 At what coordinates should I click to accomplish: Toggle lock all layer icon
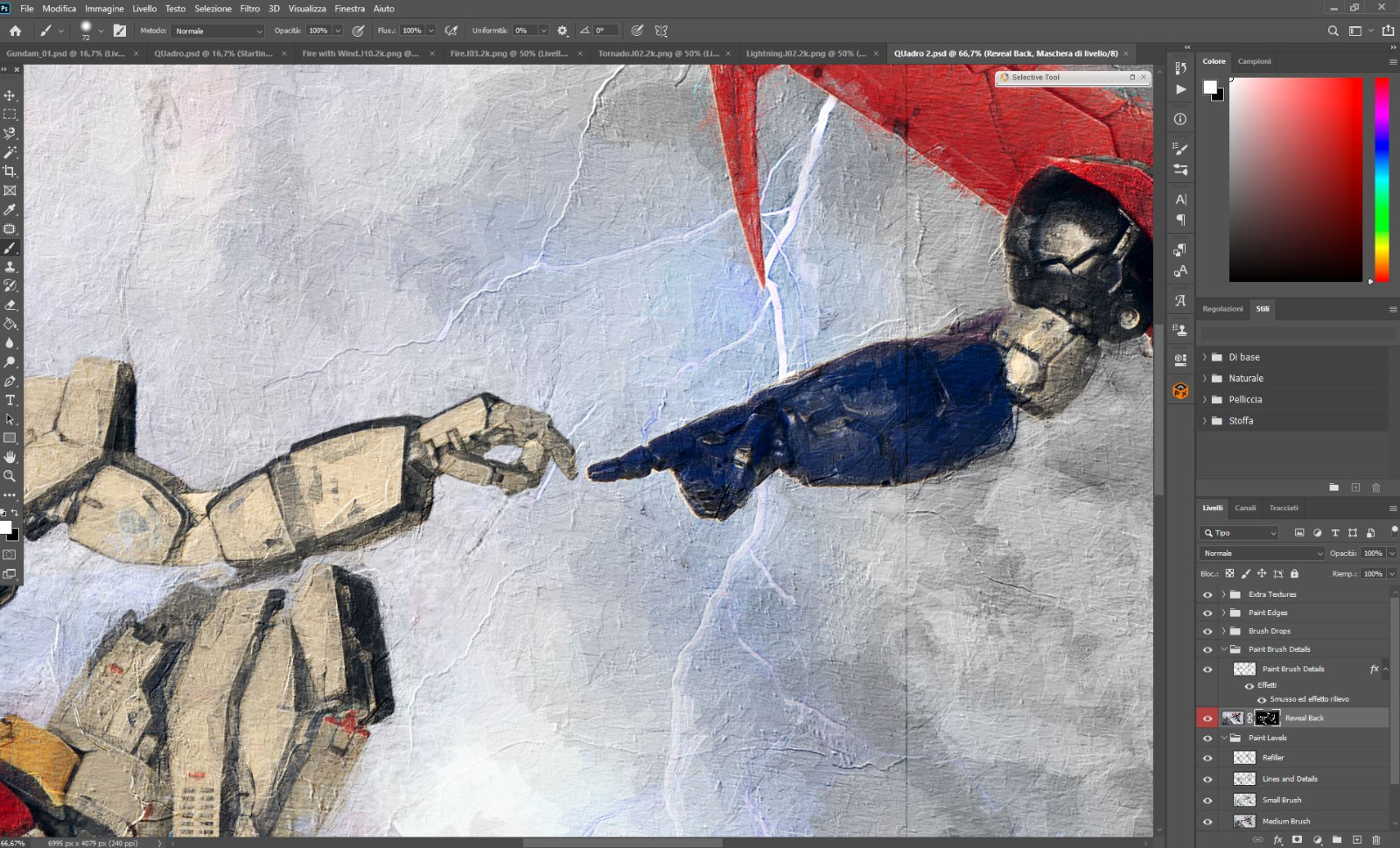click(1294, 574)
